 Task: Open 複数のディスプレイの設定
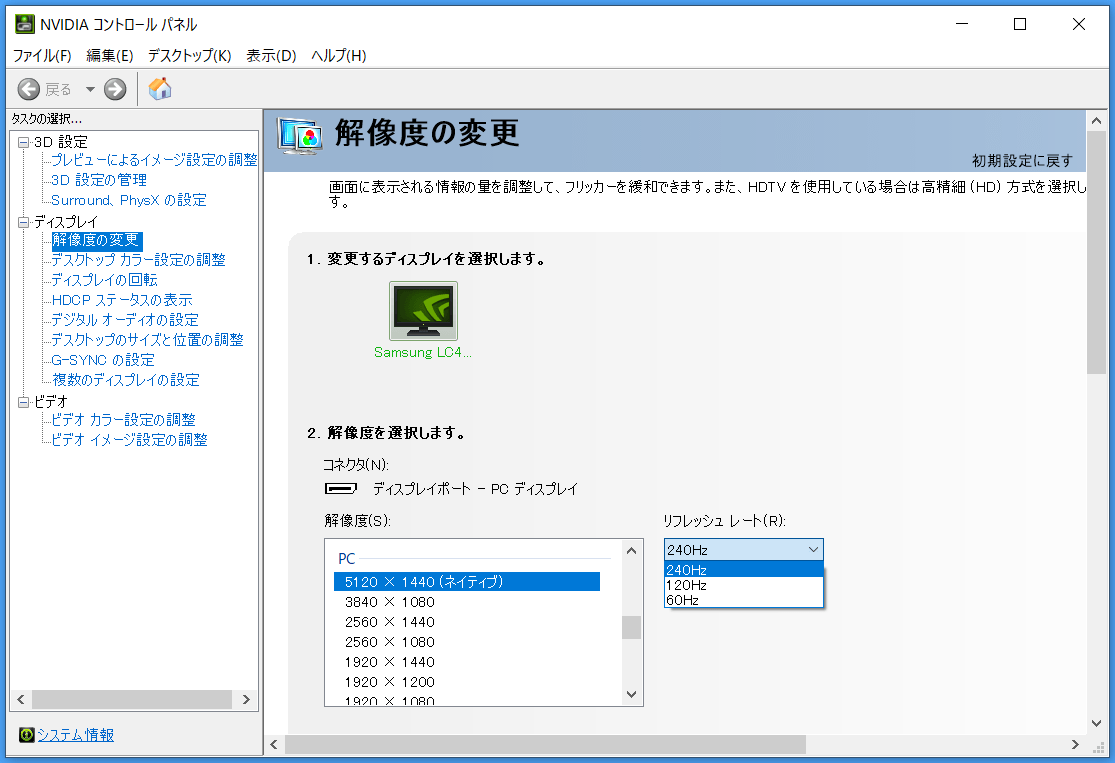125,380
